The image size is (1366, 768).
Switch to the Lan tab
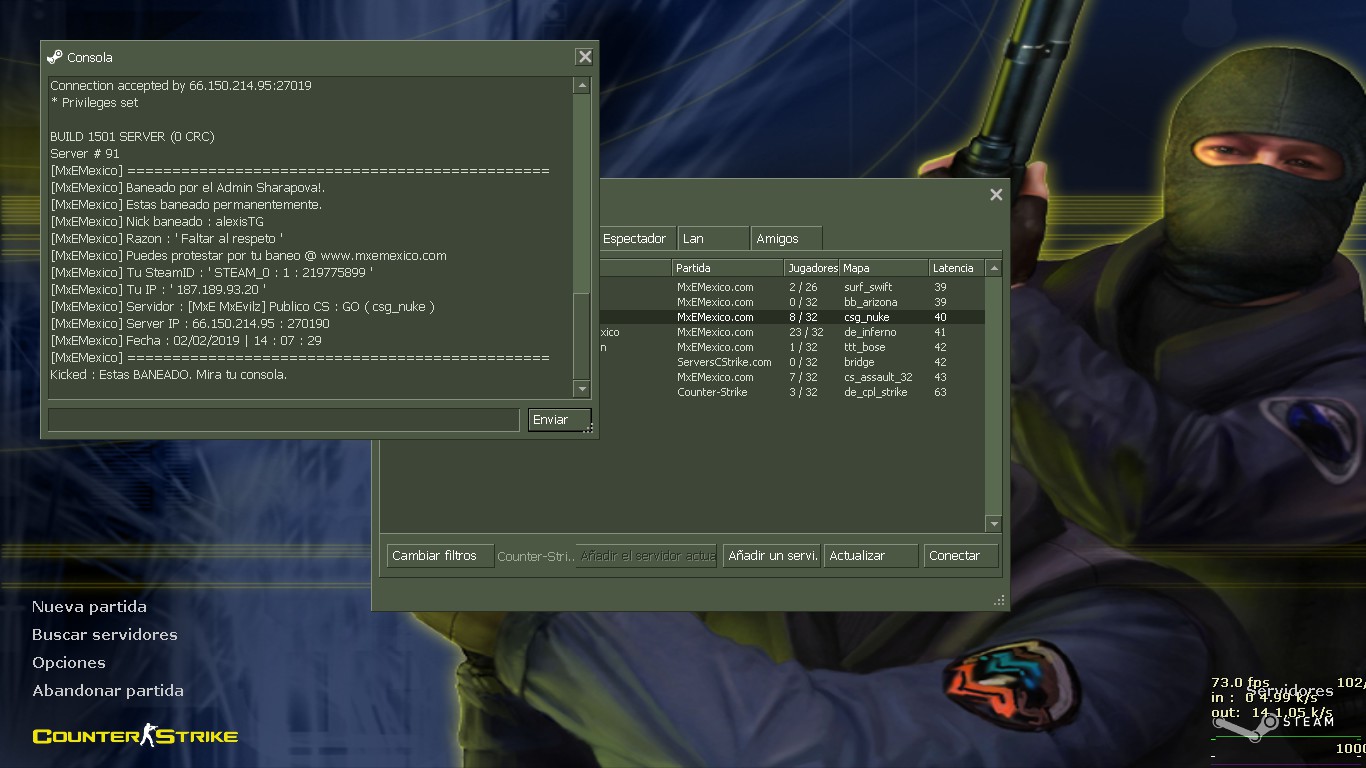713,239
